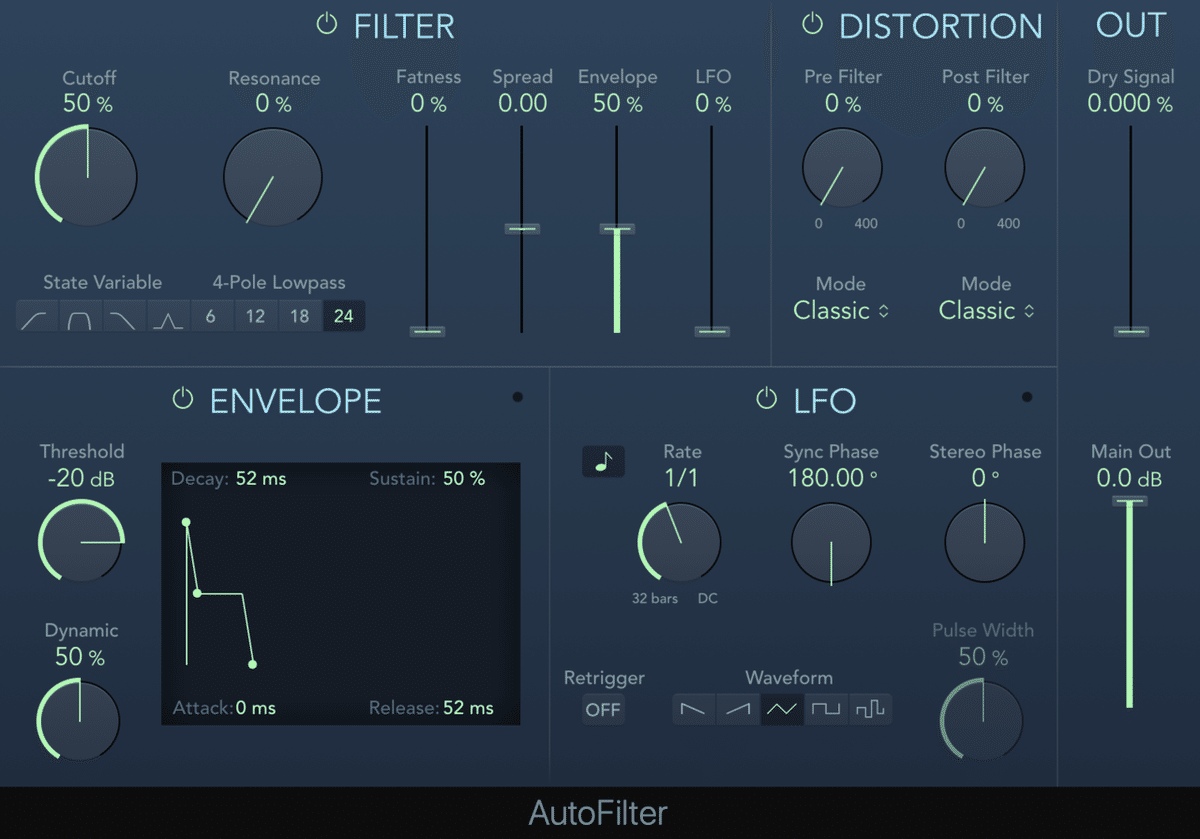1200x839 pixels.
Task: Click the Stereo Phase value 0°
Action: (986, 478)
